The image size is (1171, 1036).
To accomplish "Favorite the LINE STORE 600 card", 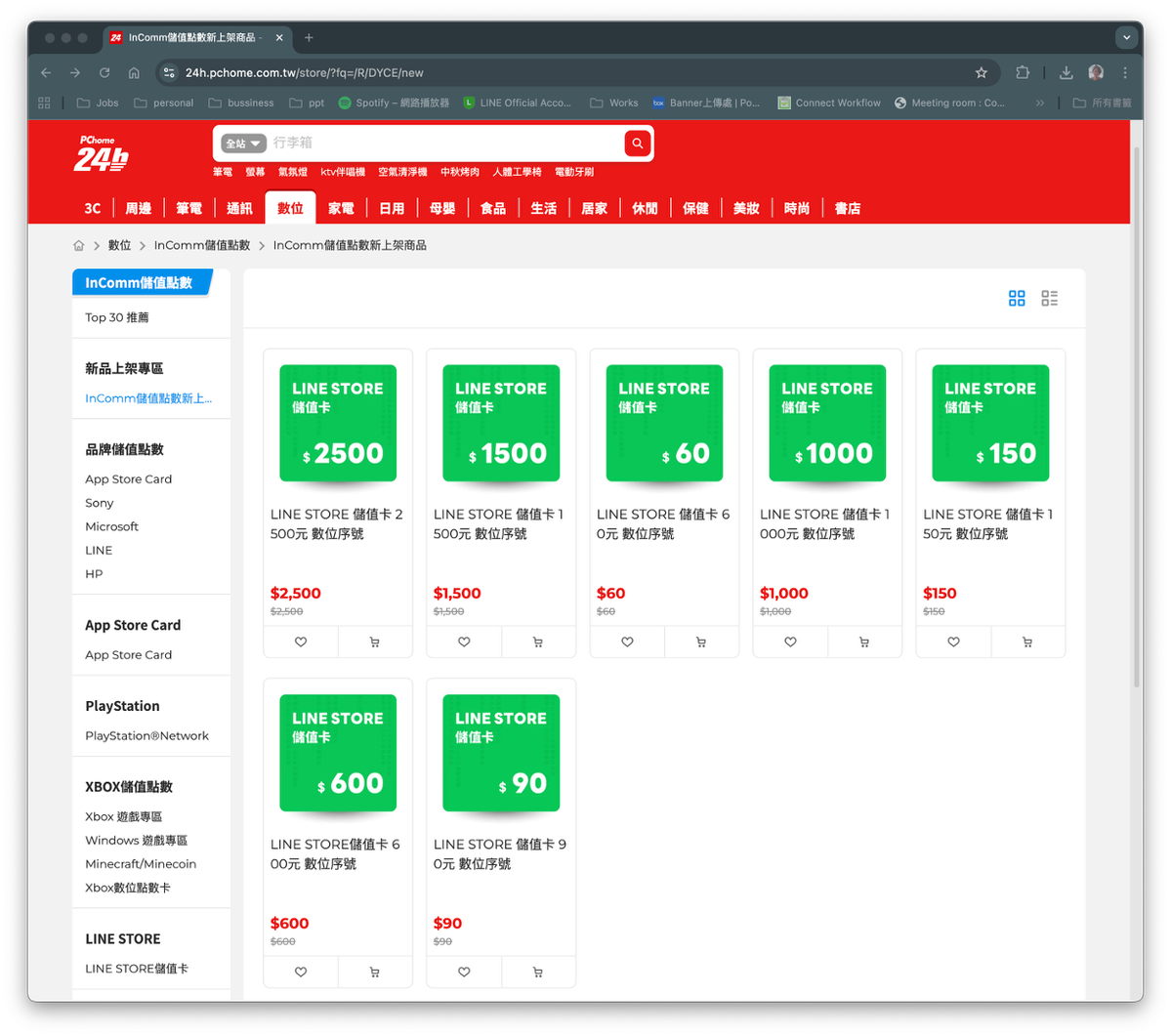I will 301,972.
